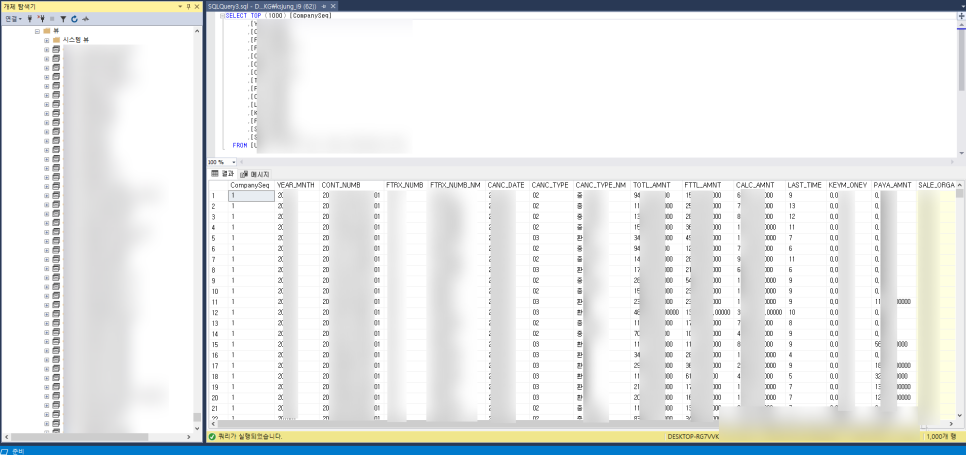Click the results grid horizontal scrollbar

coord(583,424)
